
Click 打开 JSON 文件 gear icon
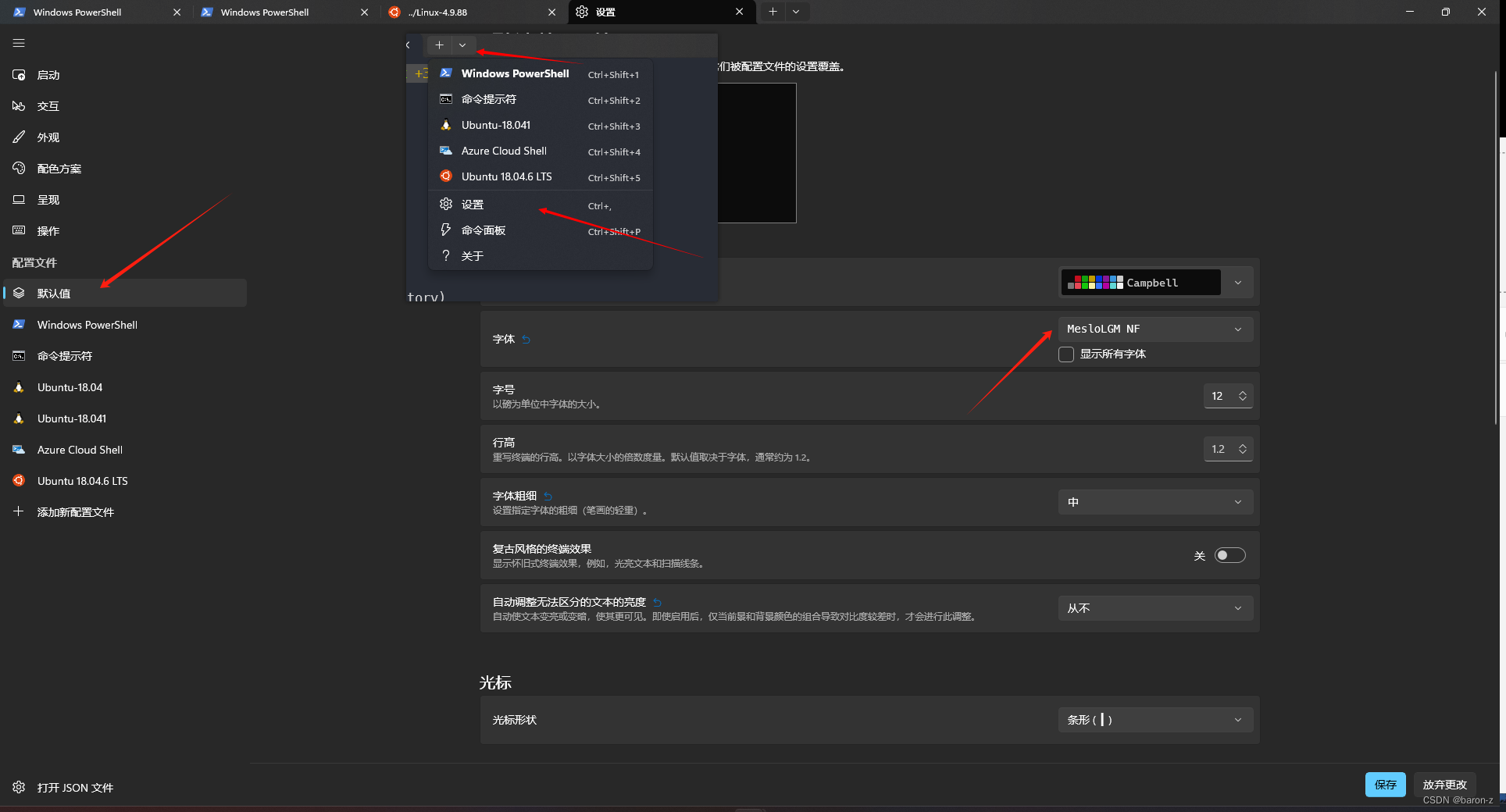[x=19, y=787]
